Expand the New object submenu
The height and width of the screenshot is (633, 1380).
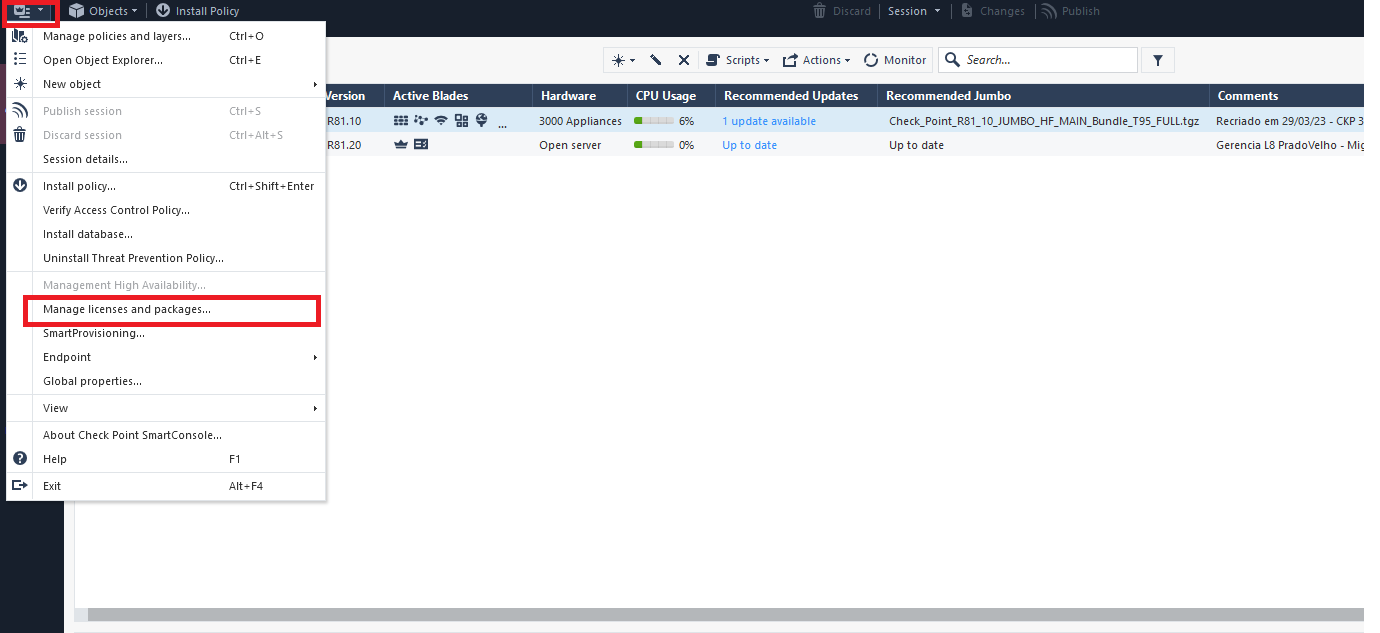pos(315,84)
